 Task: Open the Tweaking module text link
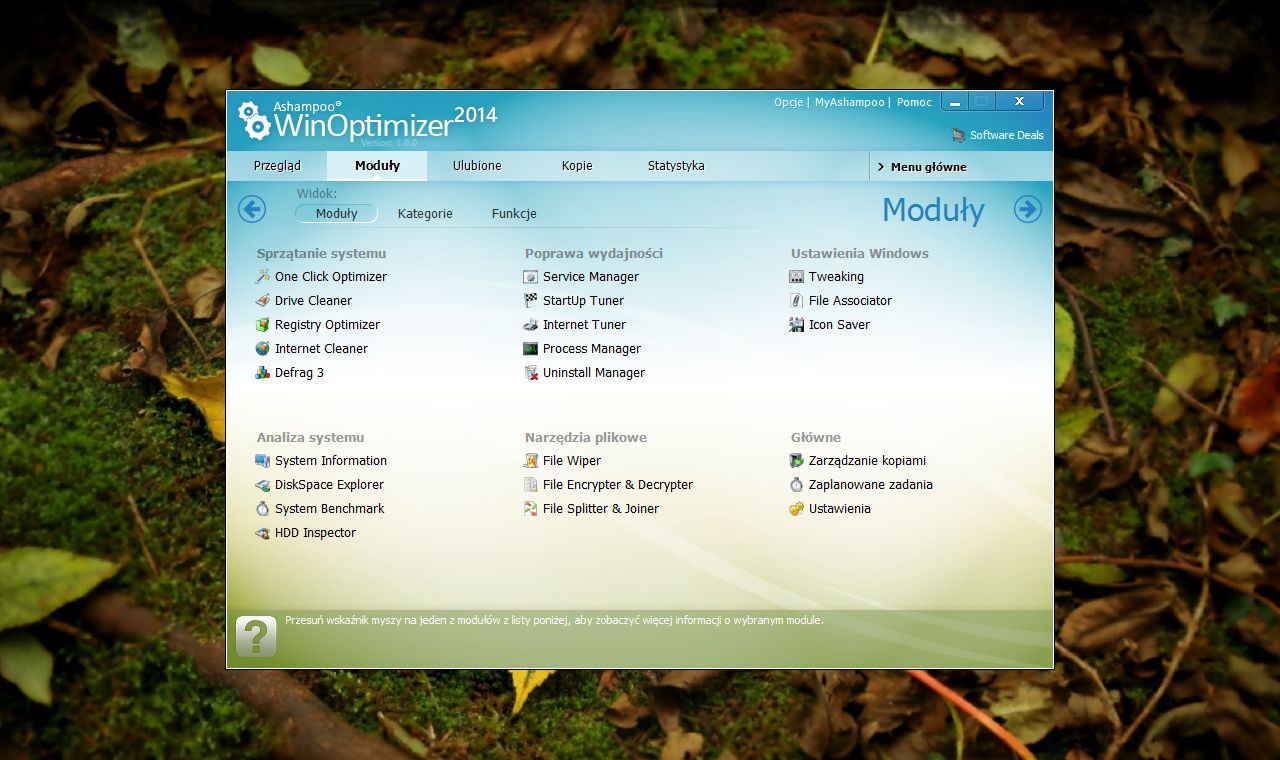click(836, 277)
